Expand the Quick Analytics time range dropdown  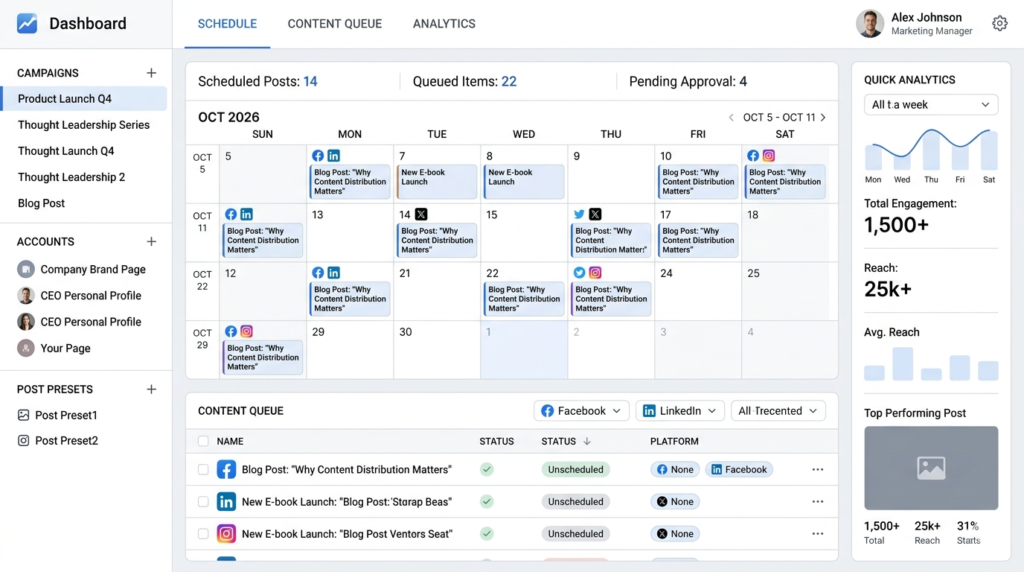point(930,105)
